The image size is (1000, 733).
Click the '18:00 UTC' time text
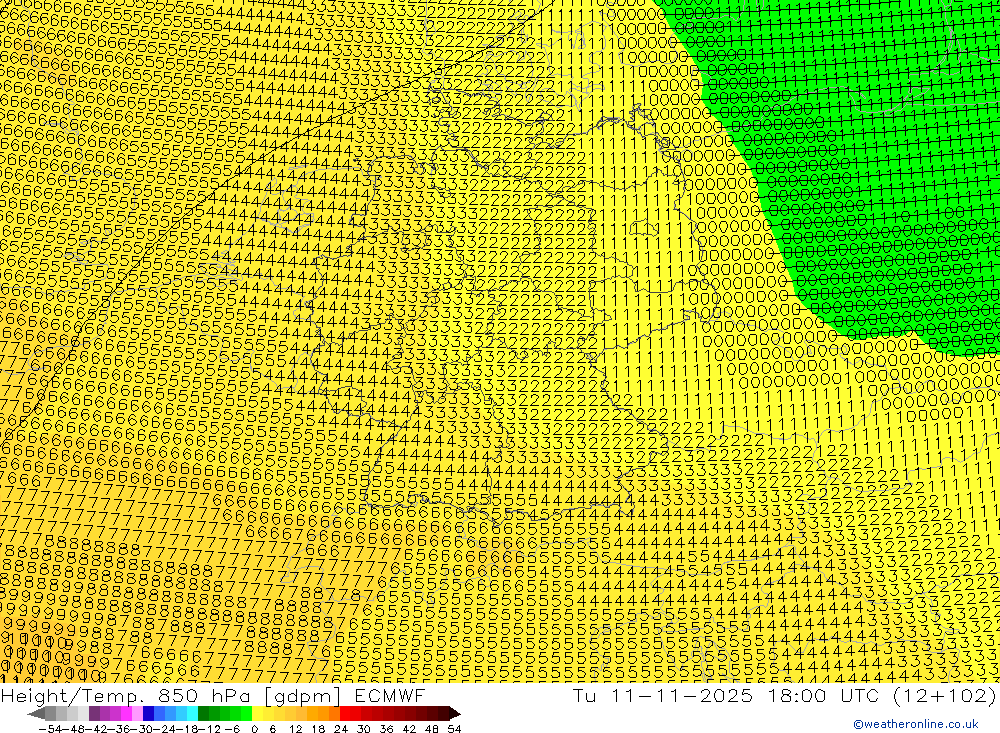point(823,696)
